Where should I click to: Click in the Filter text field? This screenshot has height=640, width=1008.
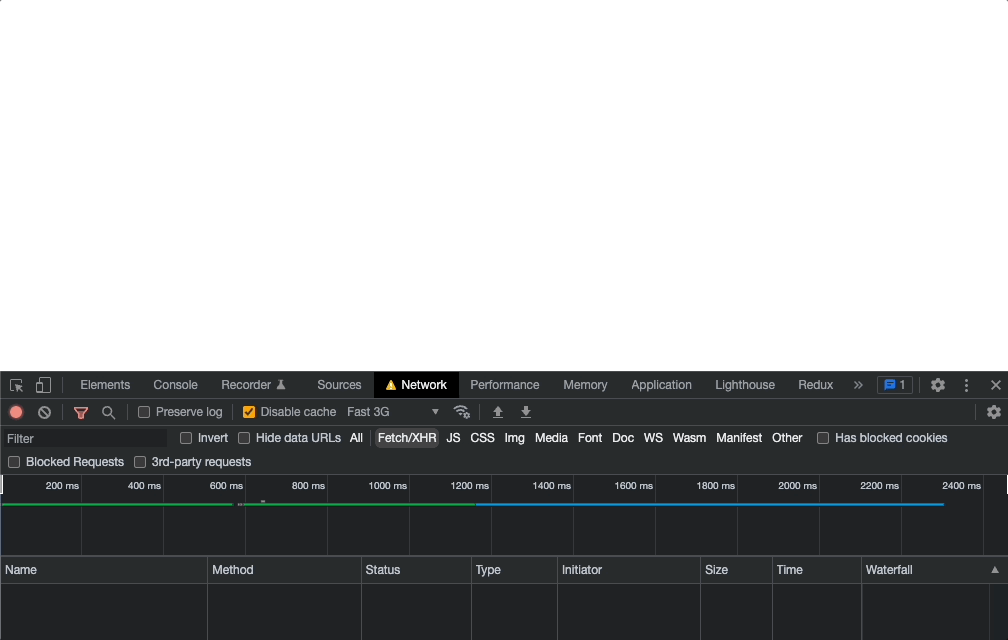point(85,439)
